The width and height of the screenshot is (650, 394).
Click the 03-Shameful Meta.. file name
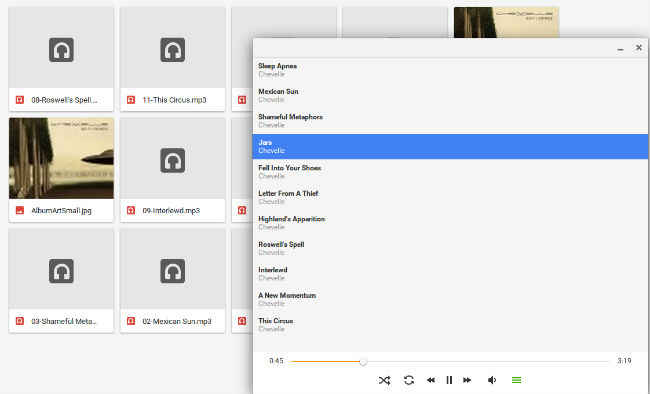point(64,321)
